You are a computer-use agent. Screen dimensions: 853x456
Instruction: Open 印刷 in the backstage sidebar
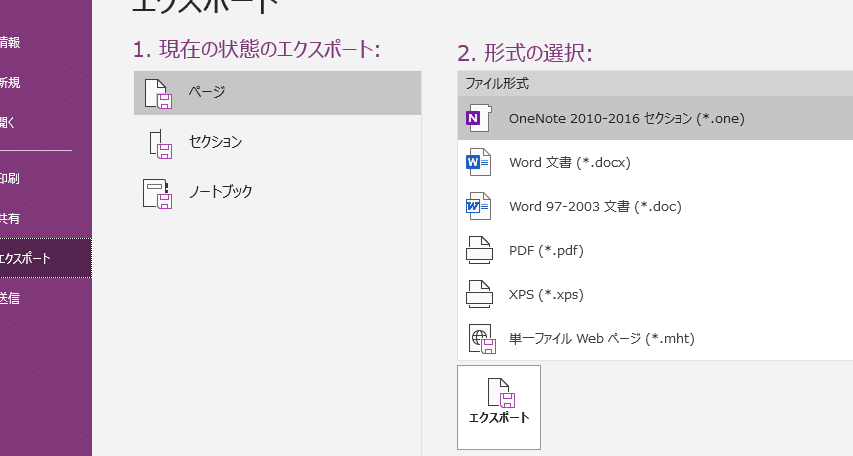pos(10,179)
